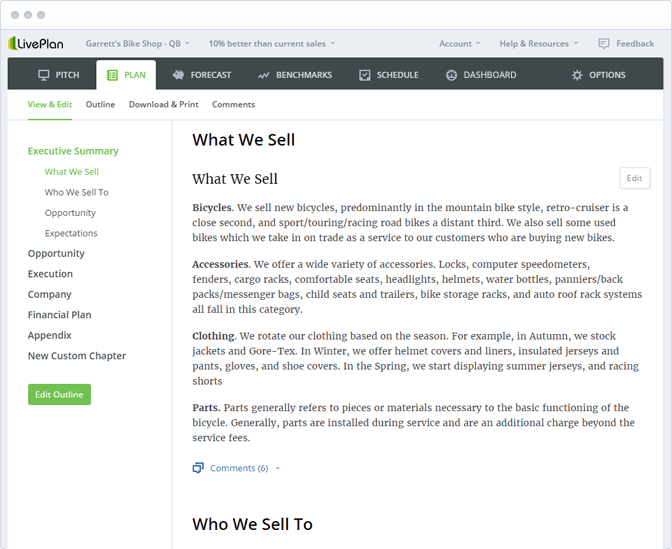Switch to the Outline sub-tab
Image resolution: width=672 pixels, height=549 pixels.
tap(100, 104)
